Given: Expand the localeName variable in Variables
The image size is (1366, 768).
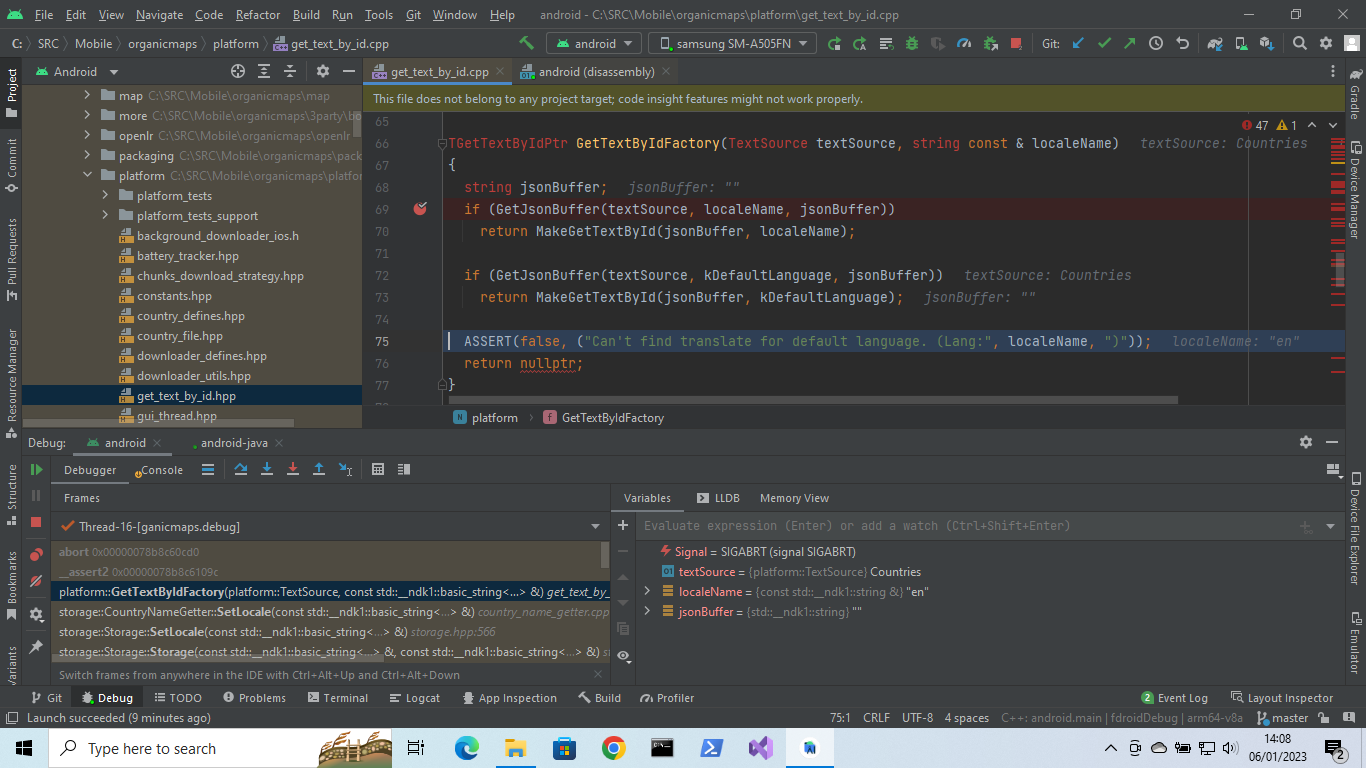Looking at the screenshot, I should pos(646,591).
